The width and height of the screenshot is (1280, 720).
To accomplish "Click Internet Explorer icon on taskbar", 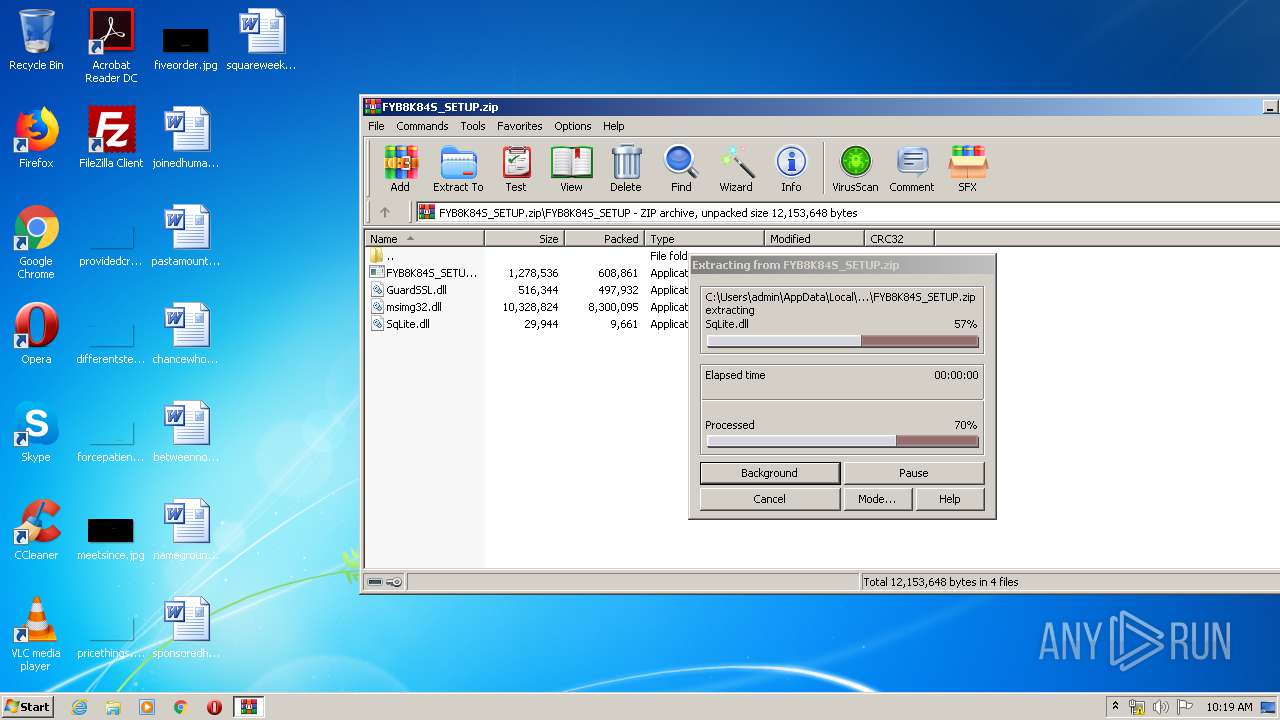I will [x=80, y=707].
